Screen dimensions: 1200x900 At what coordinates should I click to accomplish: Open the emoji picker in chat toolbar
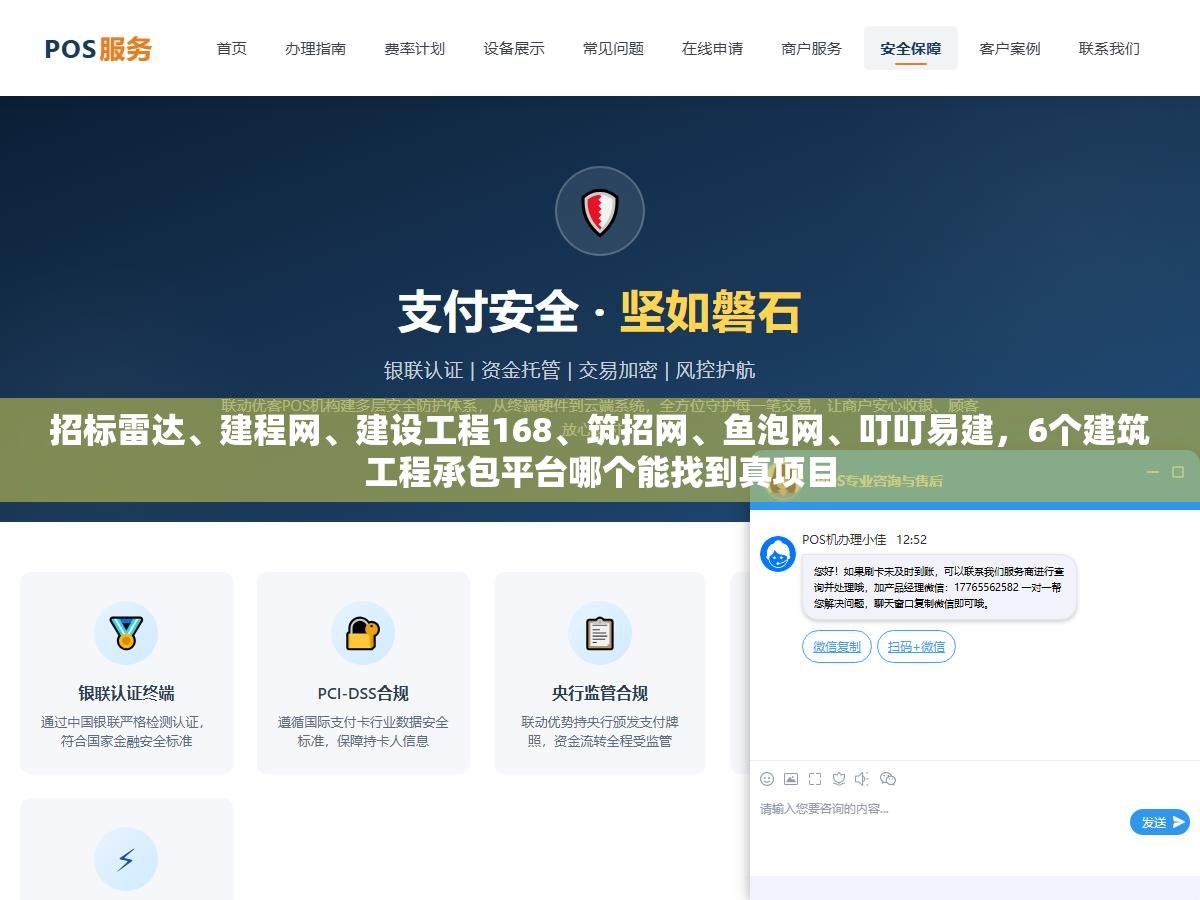coord(767,778)
